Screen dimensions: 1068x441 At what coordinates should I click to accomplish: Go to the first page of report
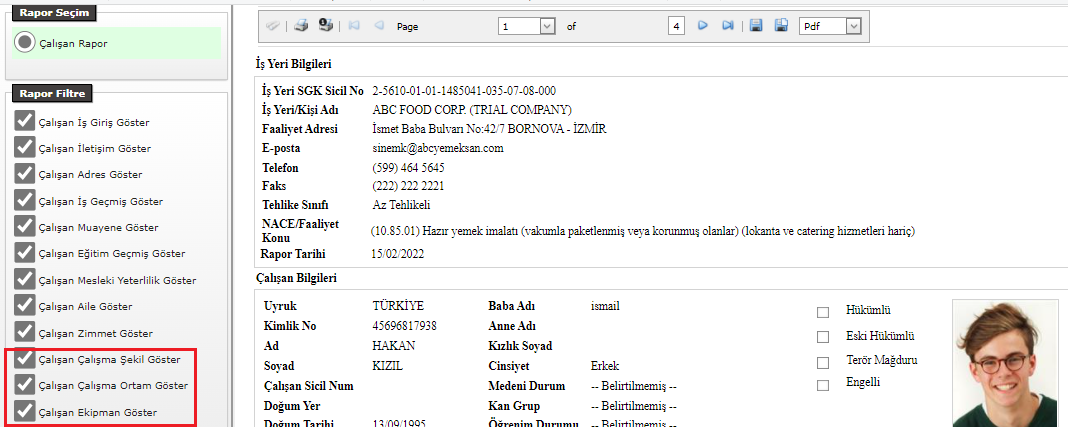click(354, 26)
